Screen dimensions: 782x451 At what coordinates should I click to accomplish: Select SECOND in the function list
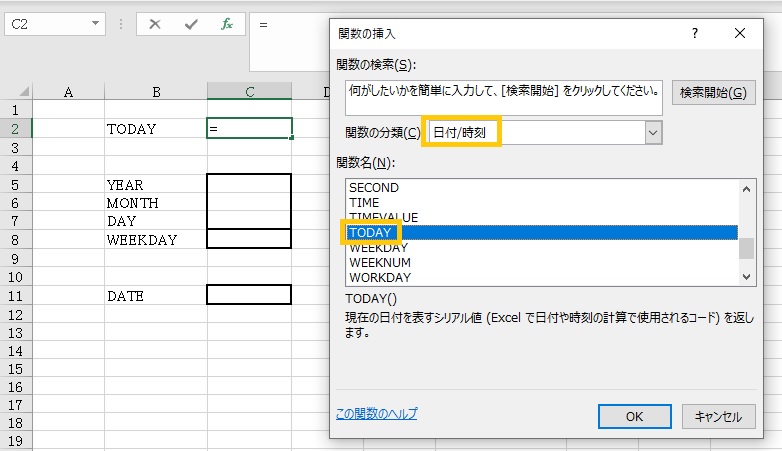pos(373,187)
